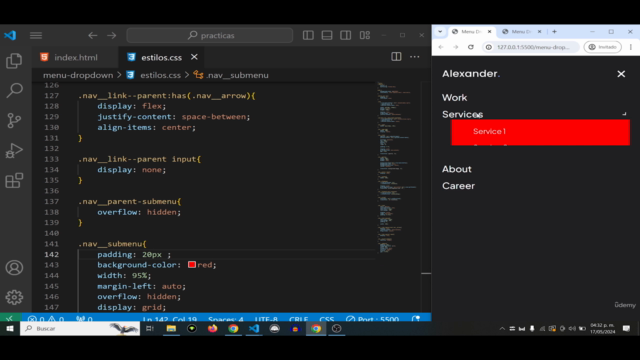Open the Invitado profile button
640x360 pixels.
click(602, 47)
